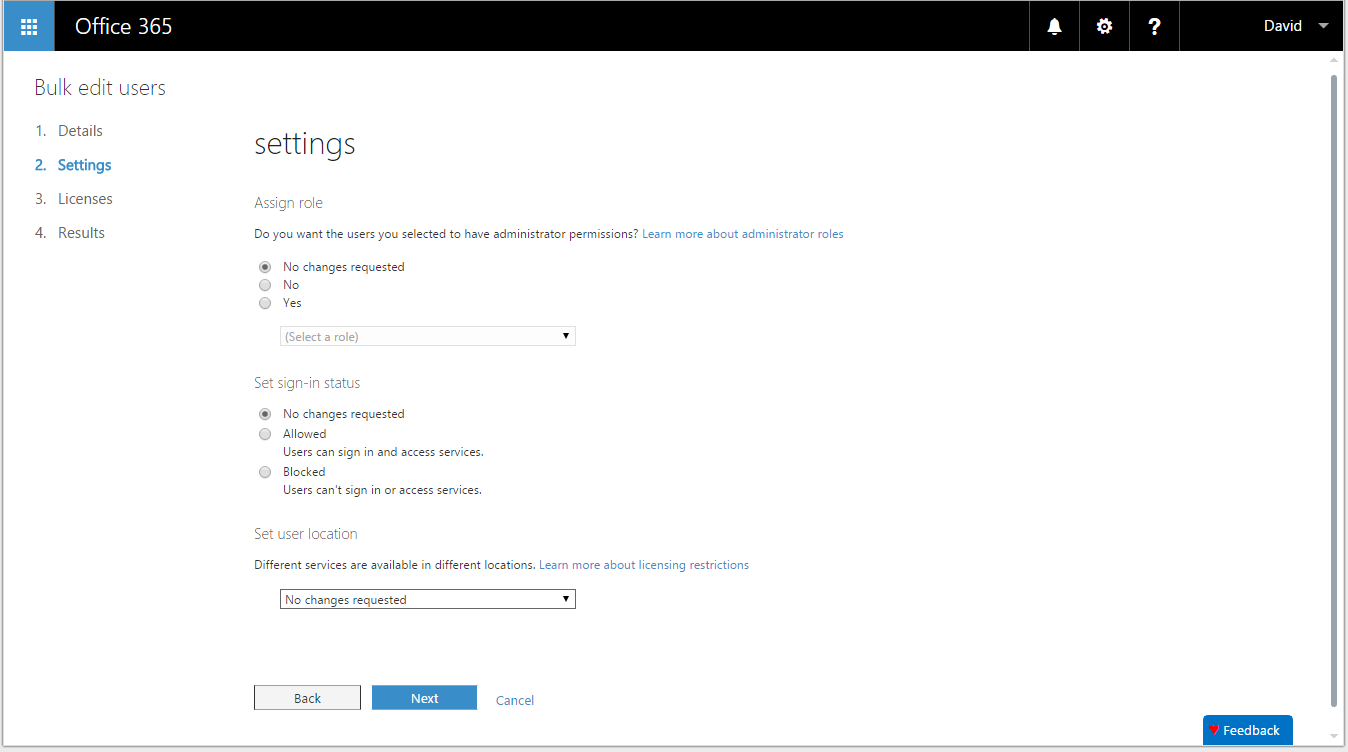
Task: Expand the user location dropdown
Action: (427, 600)
